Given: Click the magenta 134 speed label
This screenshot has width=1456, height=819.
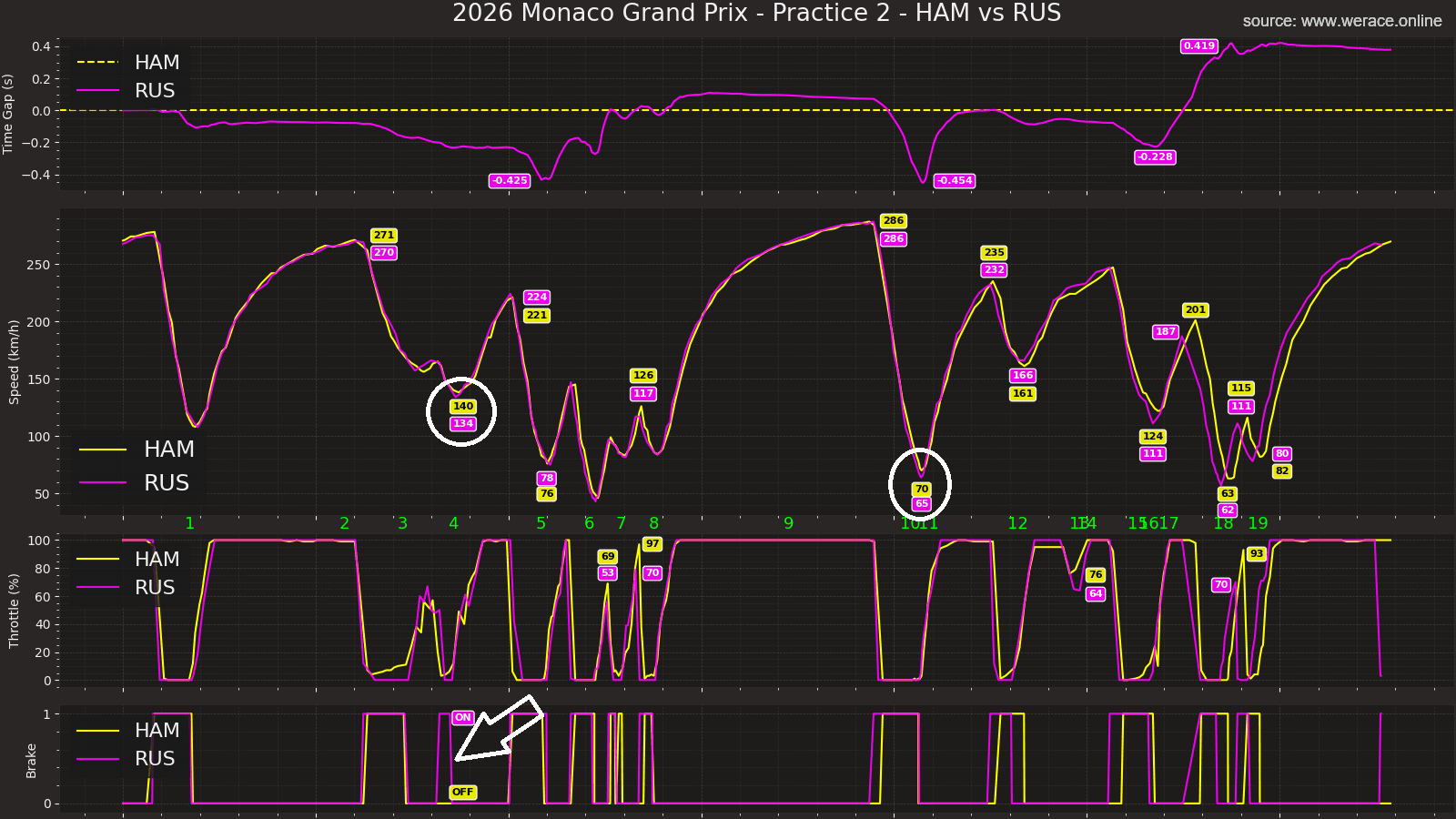Looking at the screenshot, I should click(x=463, y=423).
